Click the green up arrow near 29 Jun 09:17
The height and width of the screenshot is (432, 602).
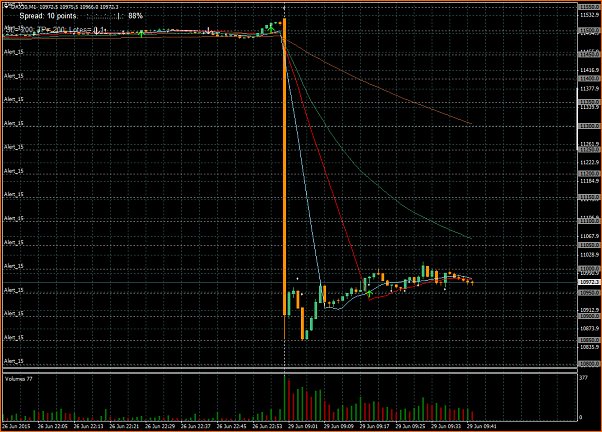[369, 295]
